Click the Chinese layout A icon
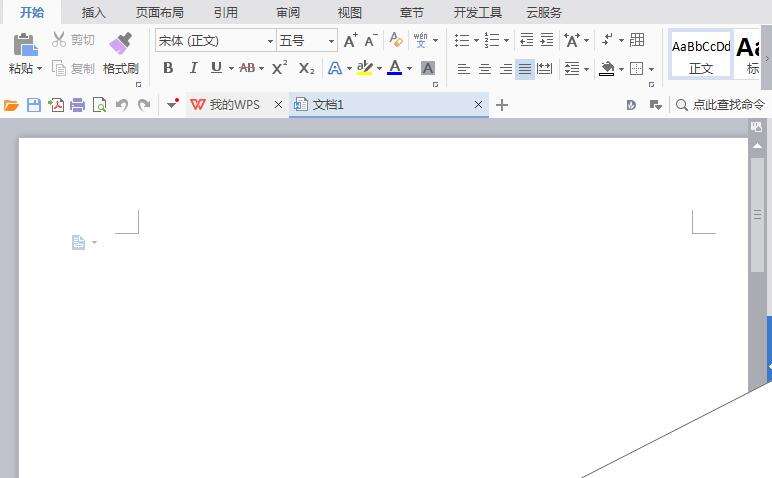 [x=572, y=40]
